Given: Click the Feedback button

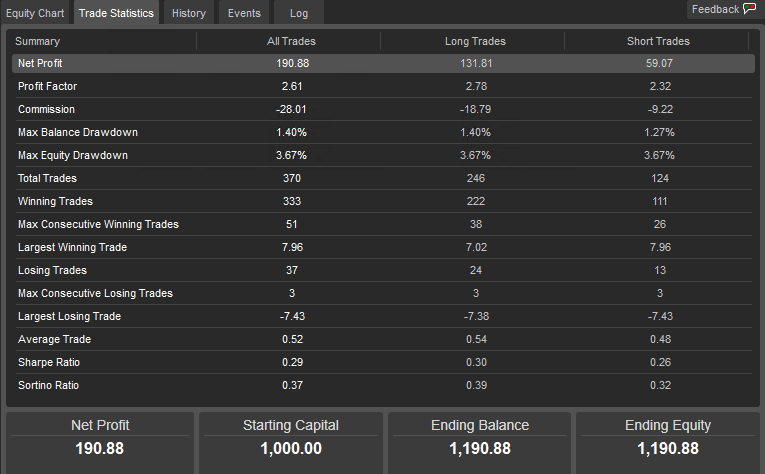Looking at the screenshot, I should [x=724, y=9].
